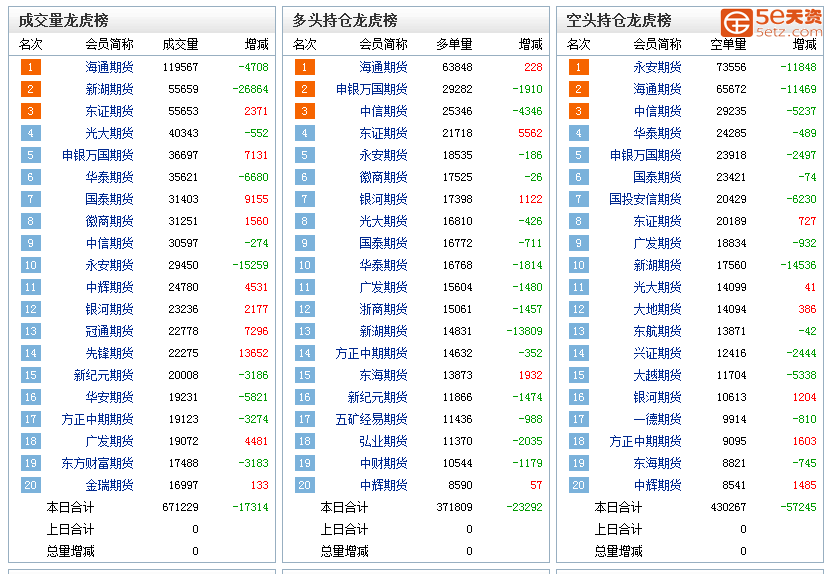Image resolution: width=828 pixels, height=574 pixels.
Task: Click the 成交量龙虎榜 panel title
Action: (63, 21)
